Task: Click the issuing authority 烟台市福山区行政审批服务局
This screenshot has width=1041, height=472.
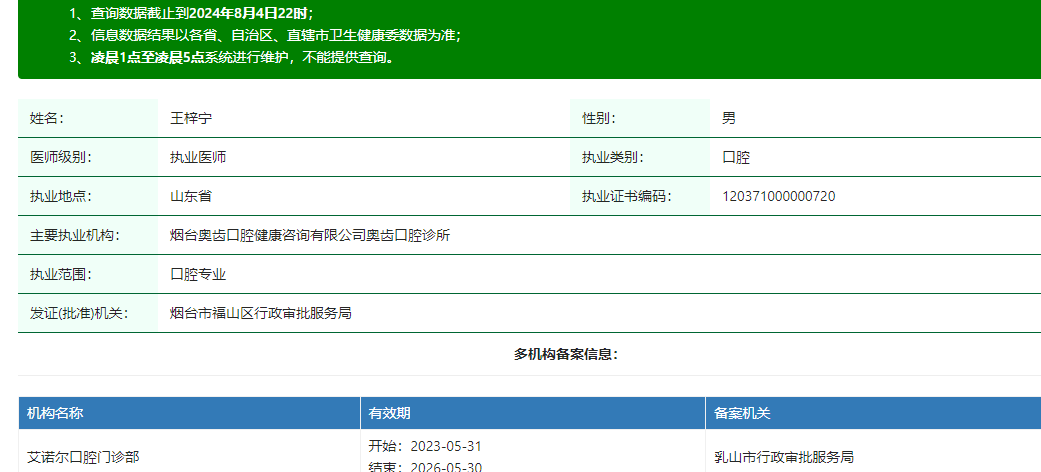Action: 260,313
